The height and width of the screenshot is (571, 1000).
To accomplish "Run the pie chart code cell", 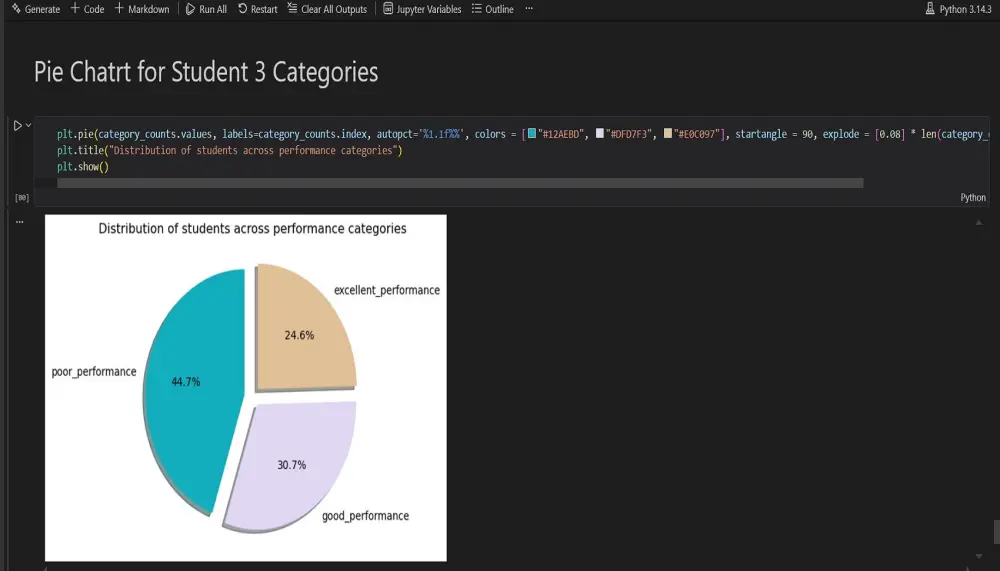I will click(18, 126).
